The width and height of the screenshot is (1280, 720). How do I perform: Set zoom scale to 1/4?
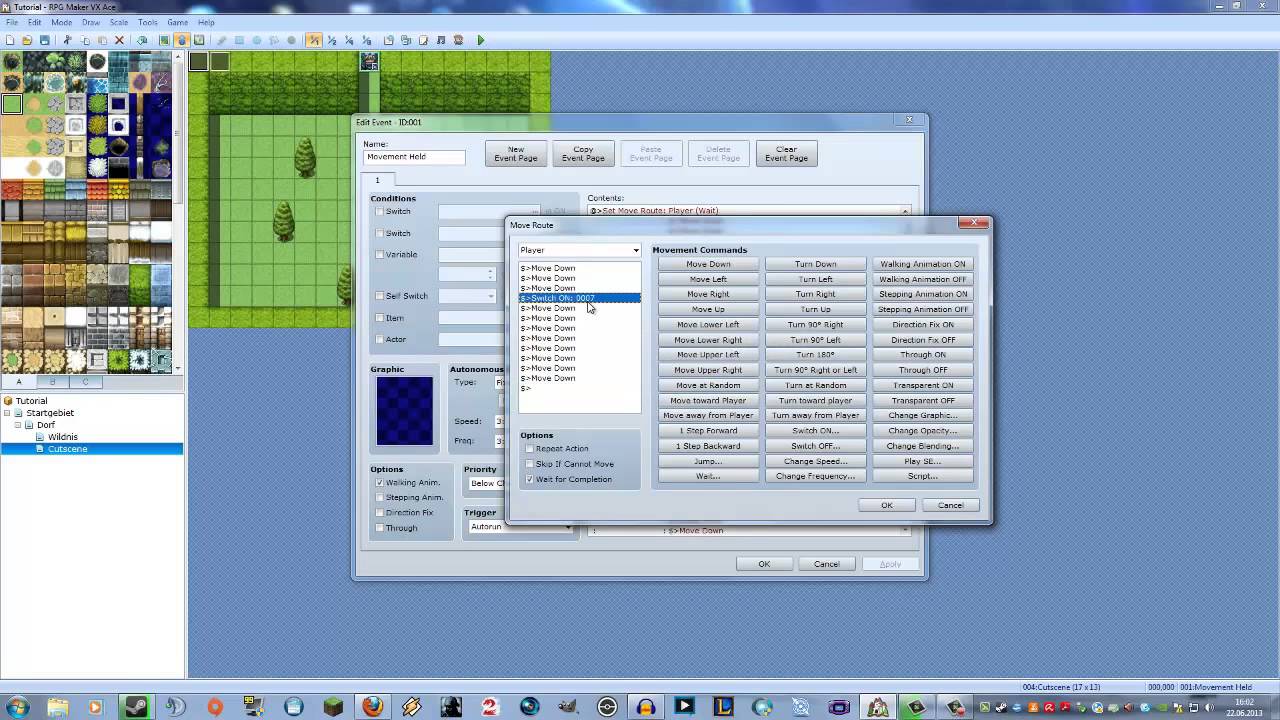(x=349, y=40)
